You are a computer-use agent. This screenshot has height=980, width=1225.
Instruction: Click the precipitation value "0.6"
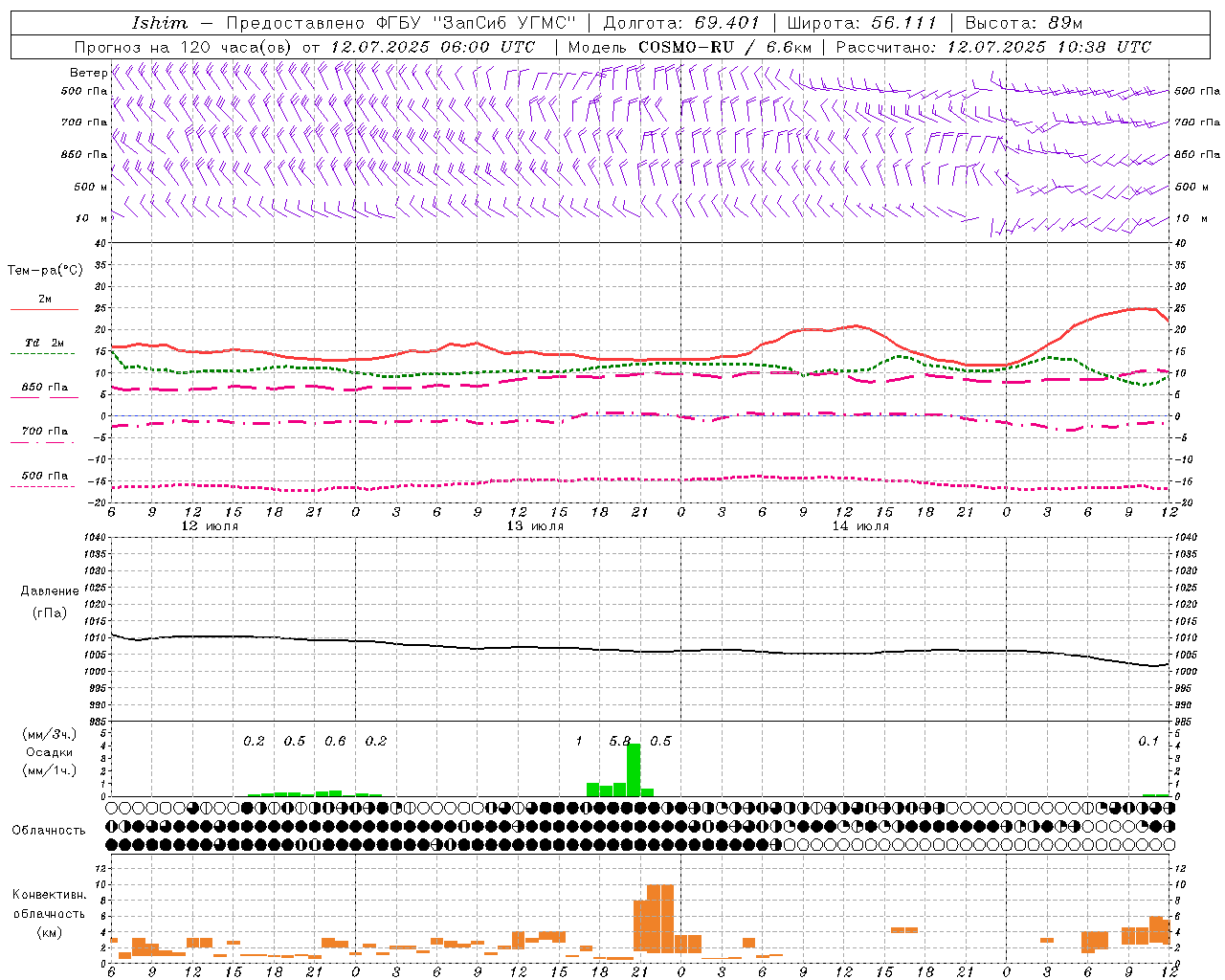335,741
